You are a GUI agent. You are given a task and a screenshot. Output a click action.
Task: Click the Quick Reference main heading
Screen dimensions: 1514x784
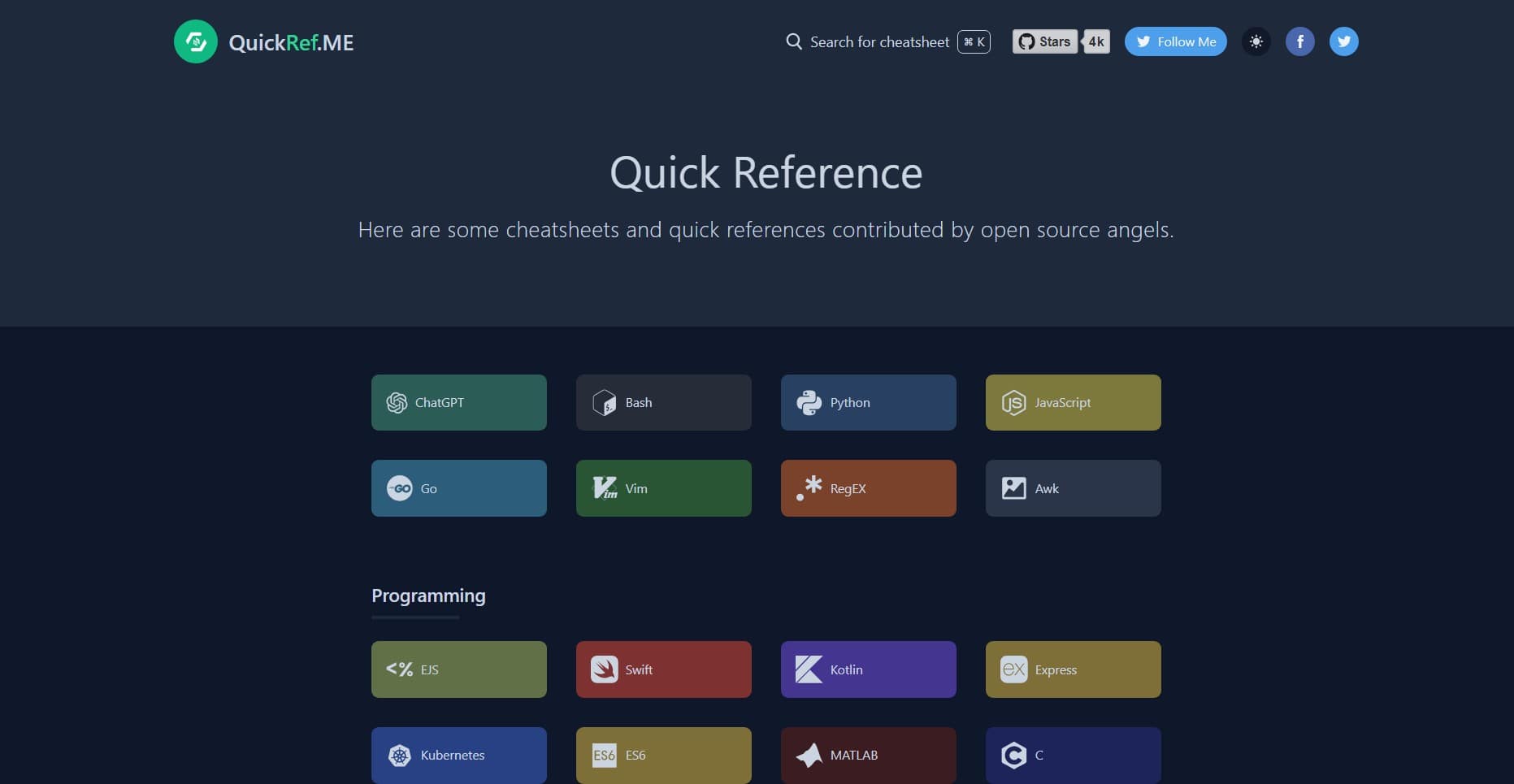766,173
